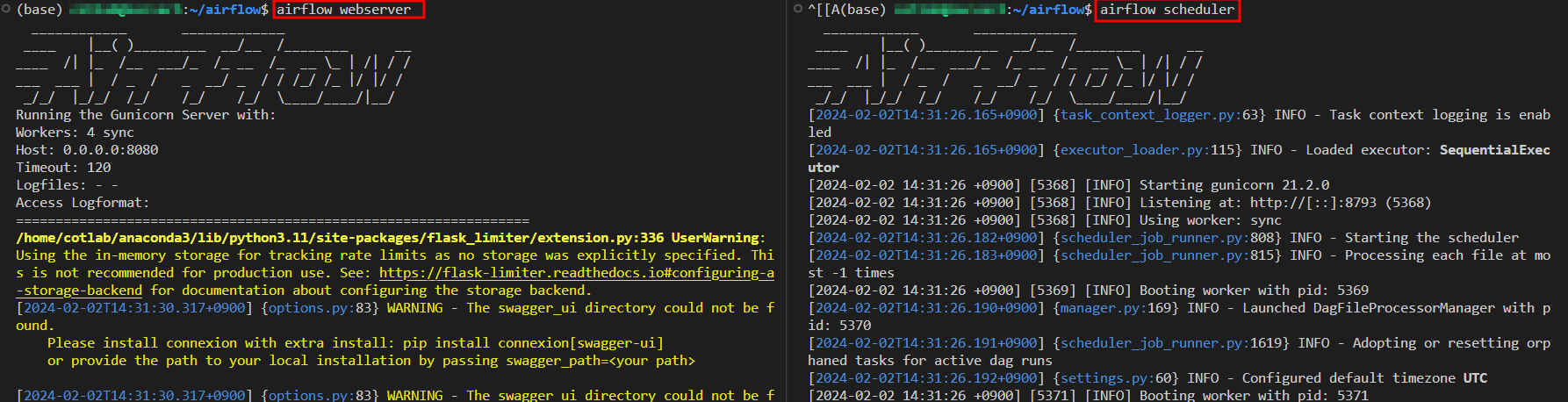
Task: Open the scheduler_job_runner.py:808 source reference
Action: 1167,238
